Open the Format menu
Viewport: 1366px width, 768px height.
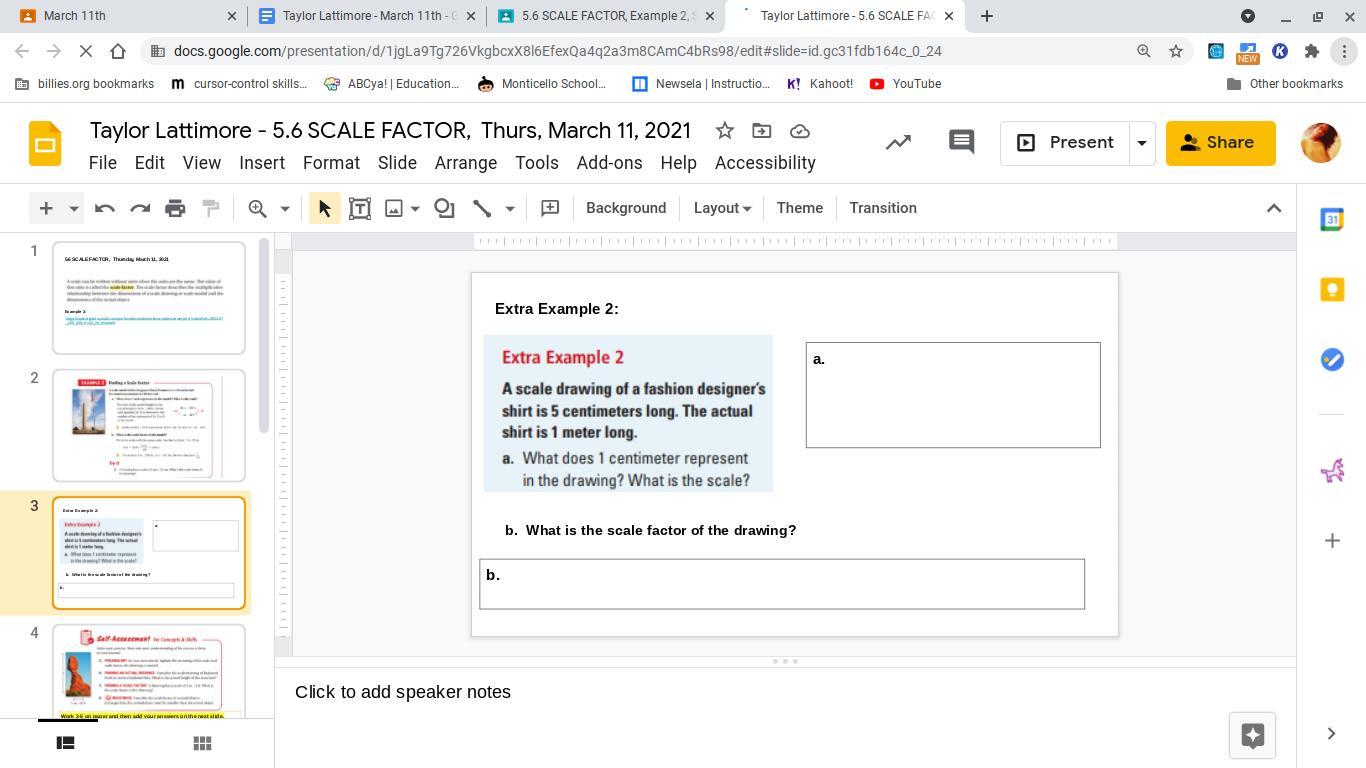tap(331, 163)
